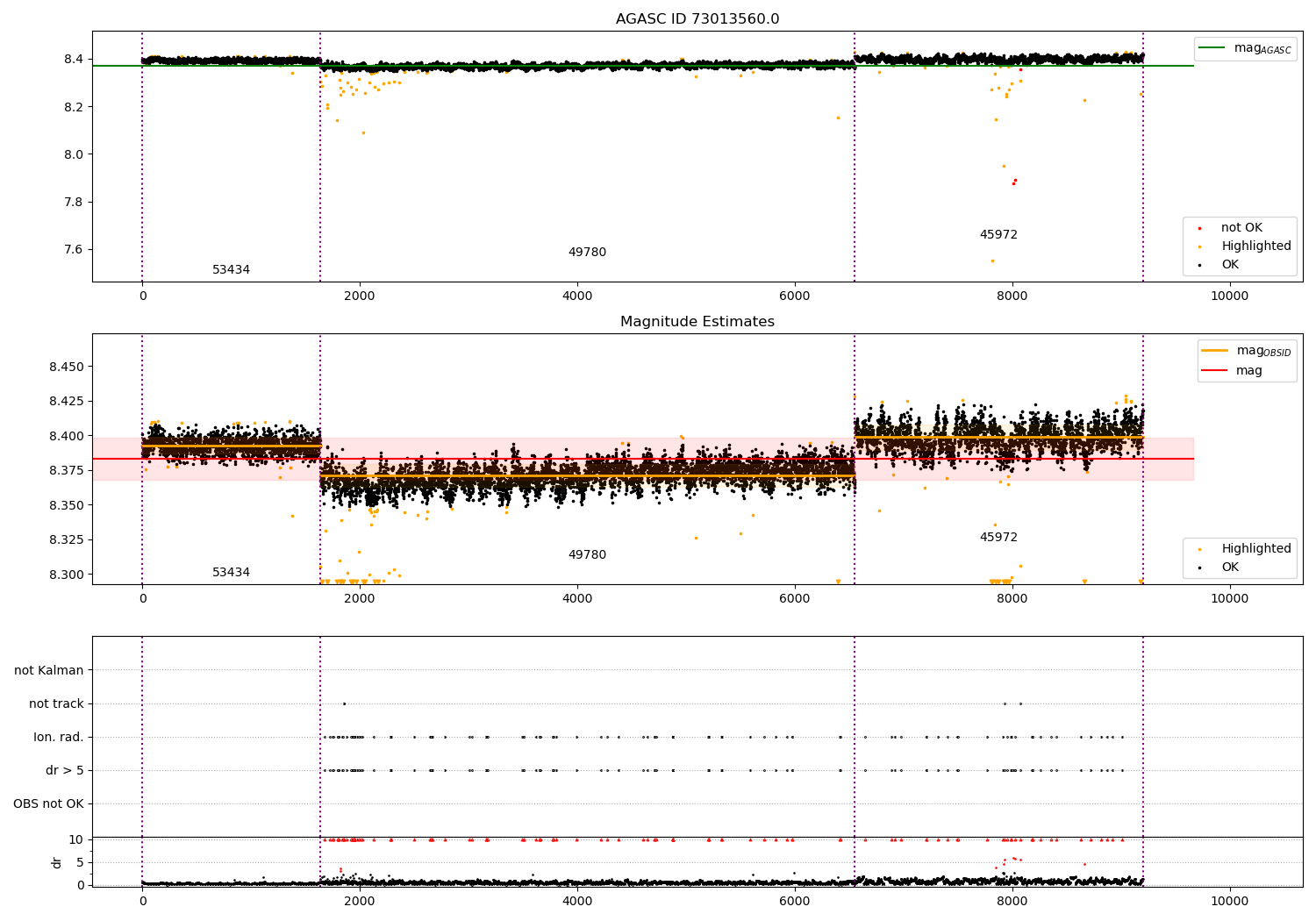1316x921 pixels.
Task: Click the green mag AGASC legend line
Action: pos(1212,48)
